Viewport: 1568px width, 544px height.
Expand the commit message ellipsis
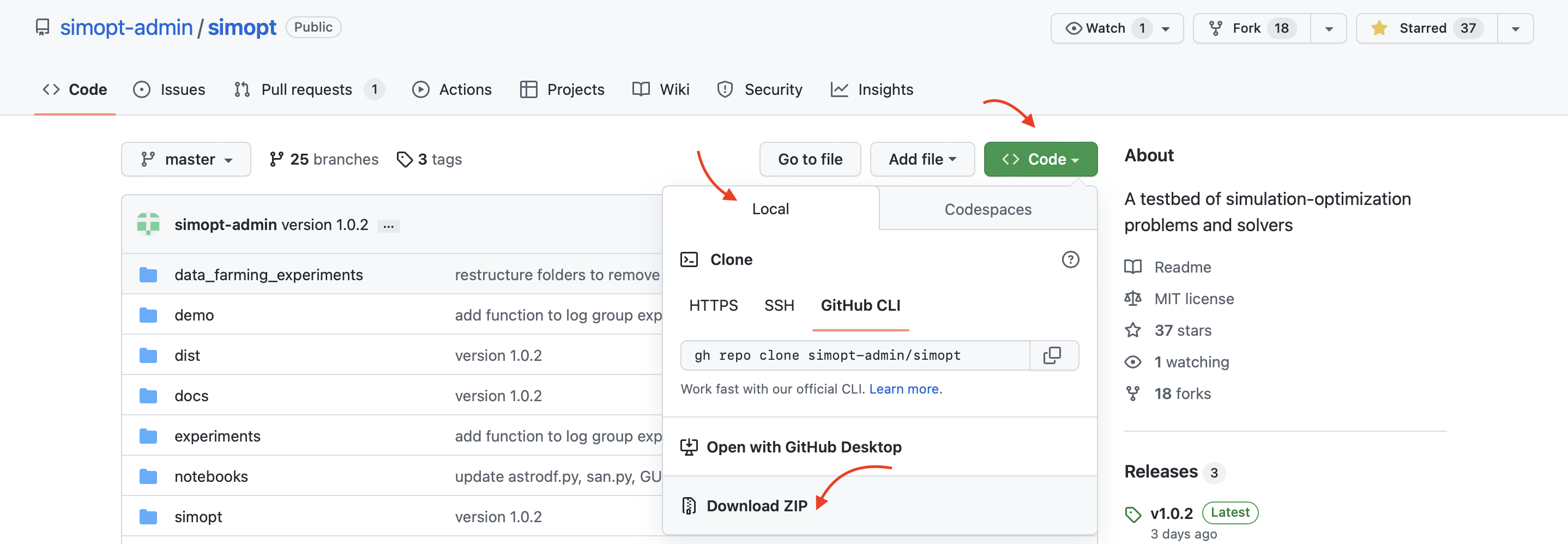[388, 226]
